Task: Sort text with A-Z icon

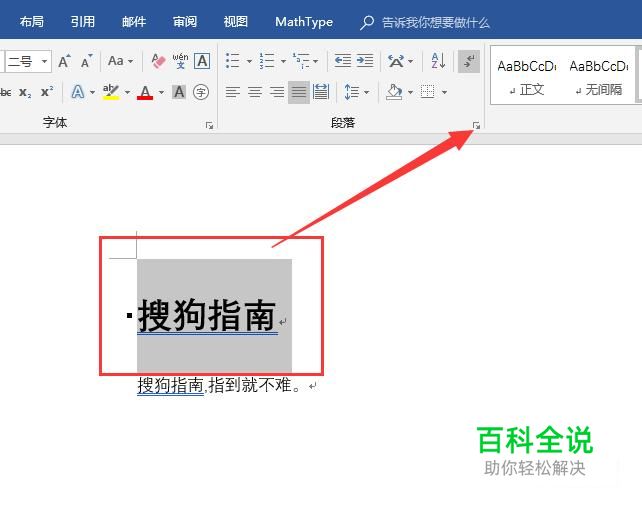Action: point(438,61)
